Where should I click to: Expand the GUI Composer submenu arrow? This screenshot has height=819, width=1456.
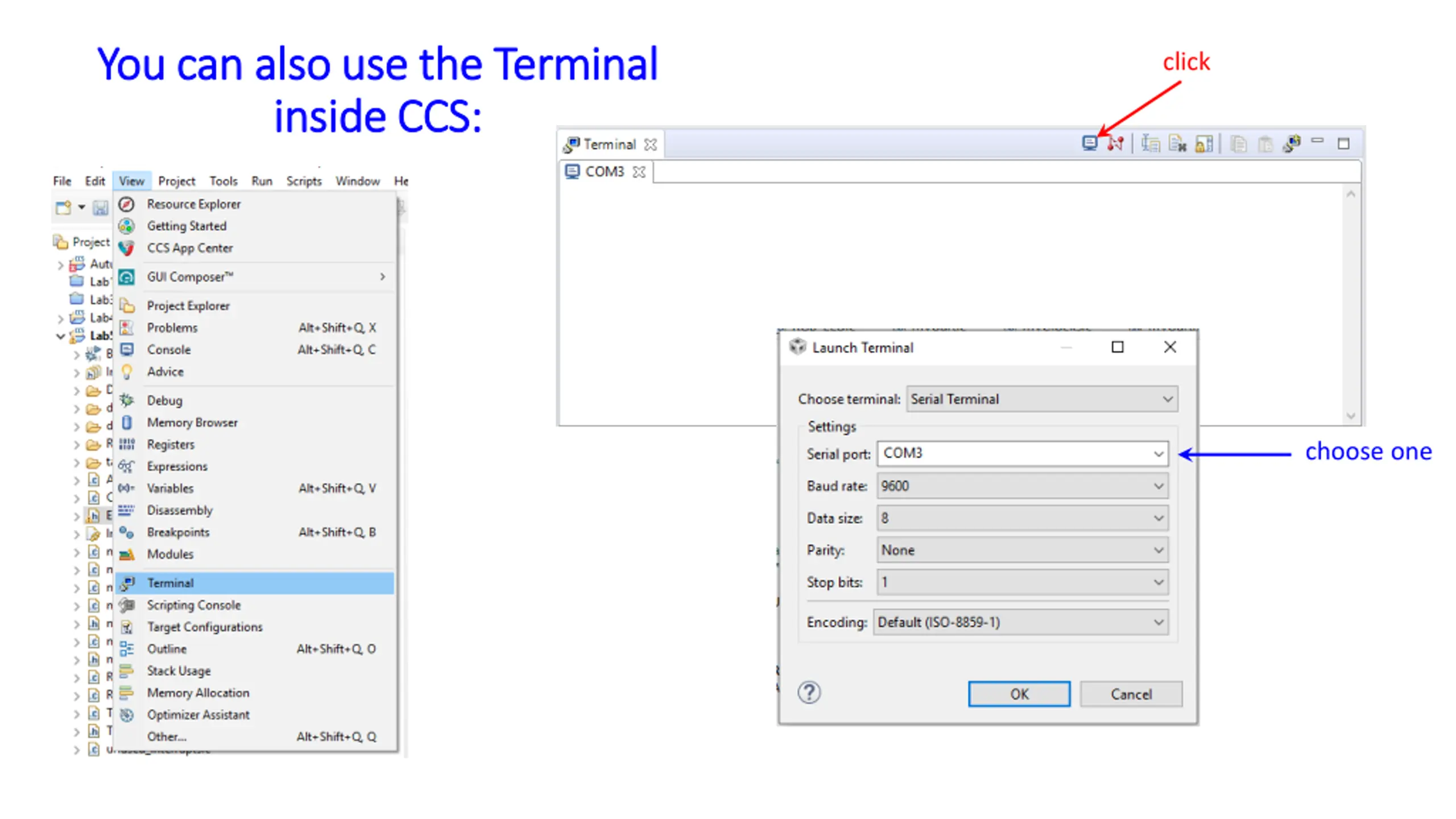tap(383, 277)
